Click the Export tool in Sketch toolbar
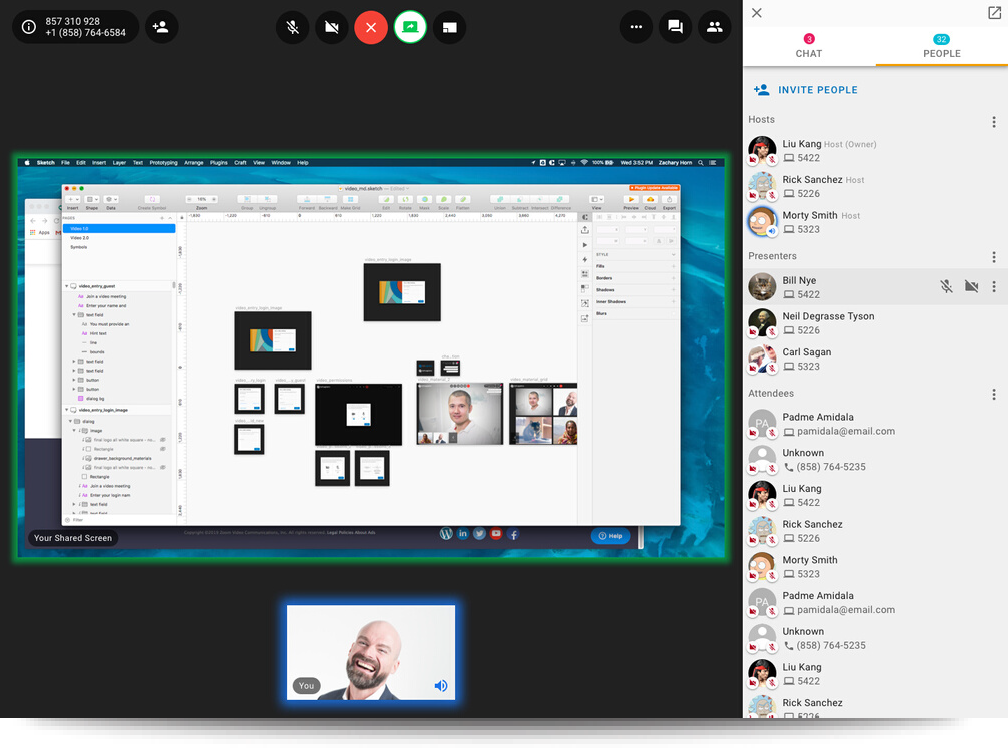Screen dimensions: 1008x753 click(669, 203)
